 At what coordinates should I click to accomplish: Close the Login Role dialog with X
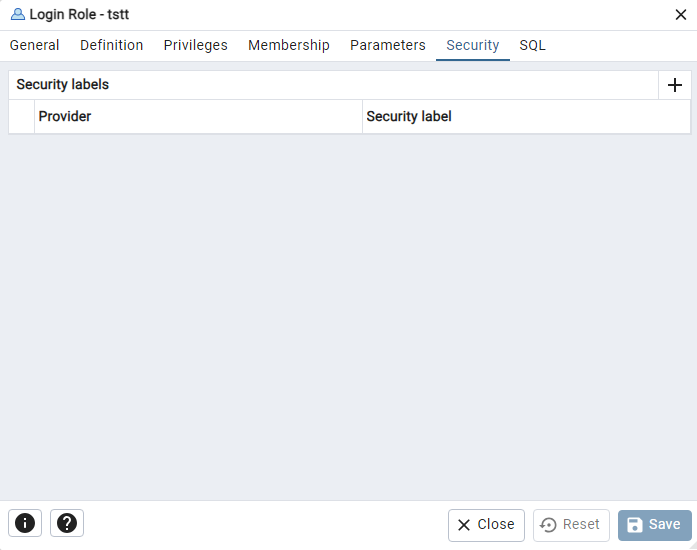pos(681,15)
